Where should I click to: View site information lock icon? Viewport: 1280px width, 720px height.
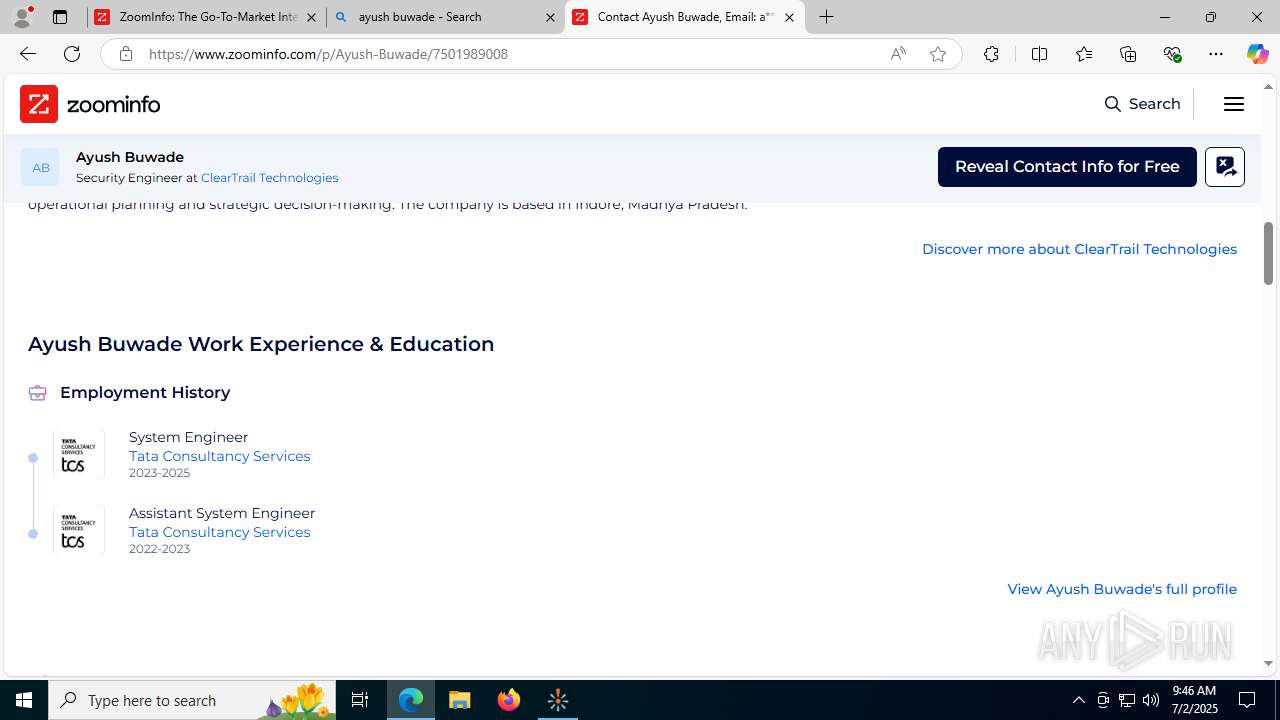tap(125, 54)
